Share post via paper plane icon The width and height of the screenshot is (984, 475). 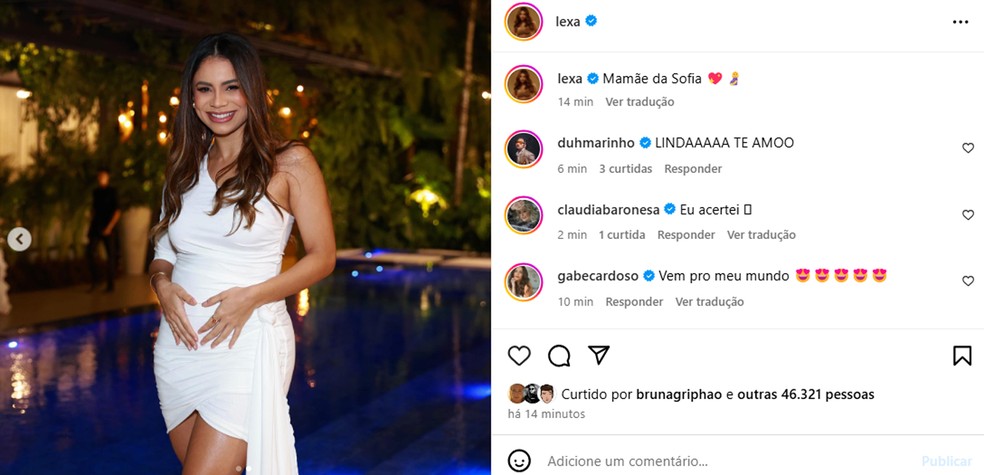[598, 355]
